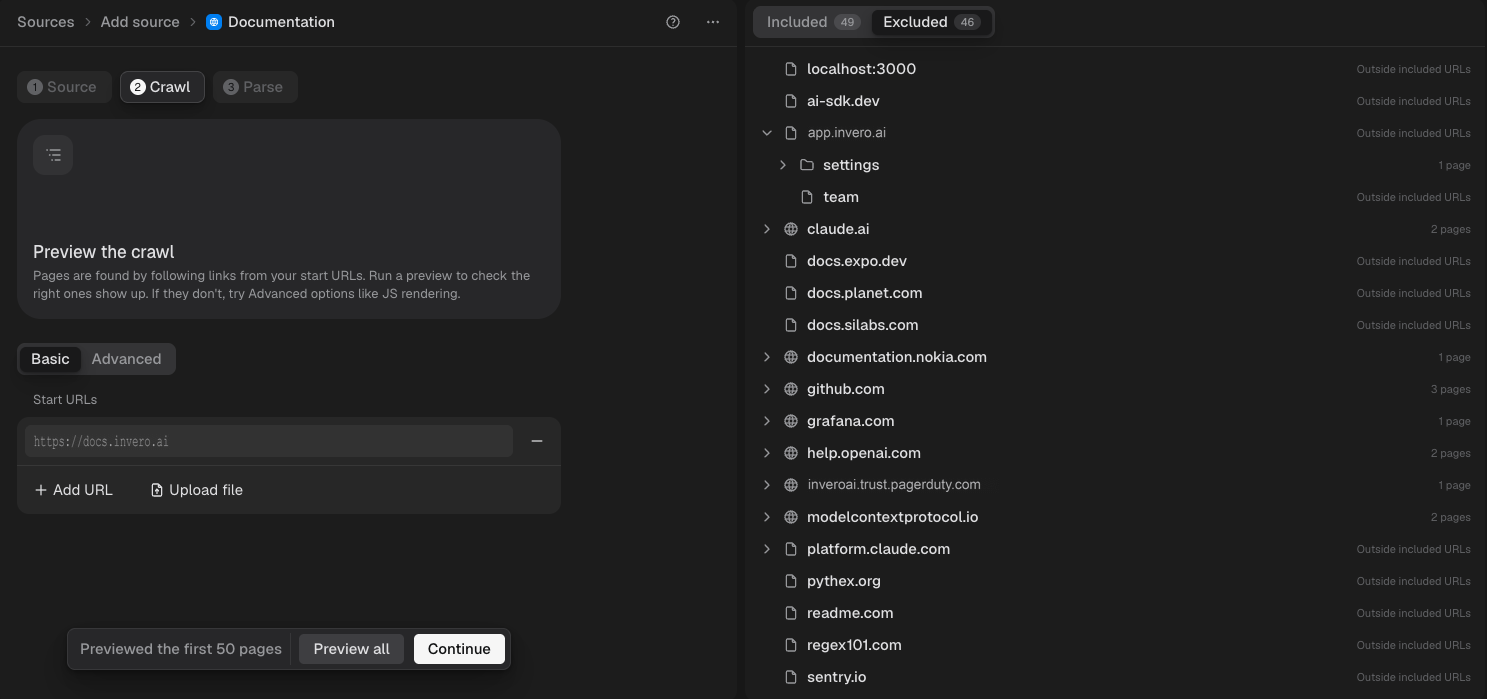Screen dimensions: 1487x699
Task: Click the 'Preview the crawl' heading
Action: click(104, 252)
